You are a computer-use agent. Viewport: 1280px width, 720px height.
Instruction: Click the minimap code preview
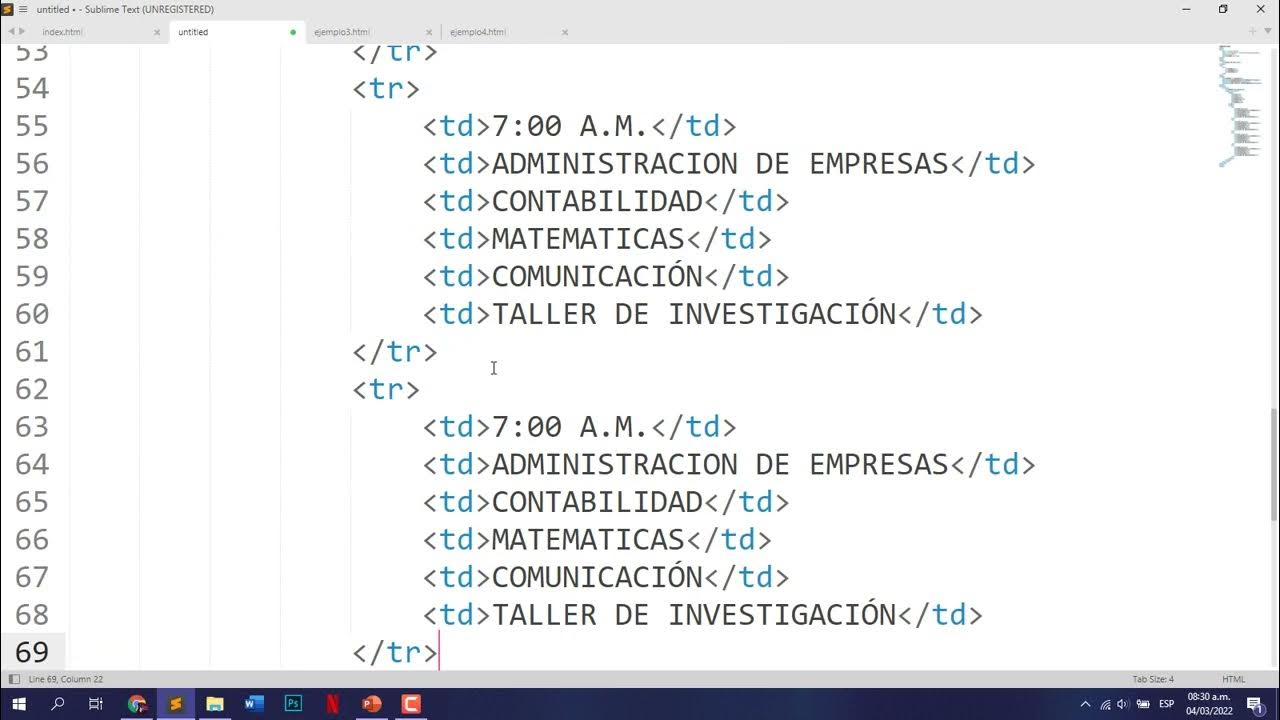coord(1239,106)
